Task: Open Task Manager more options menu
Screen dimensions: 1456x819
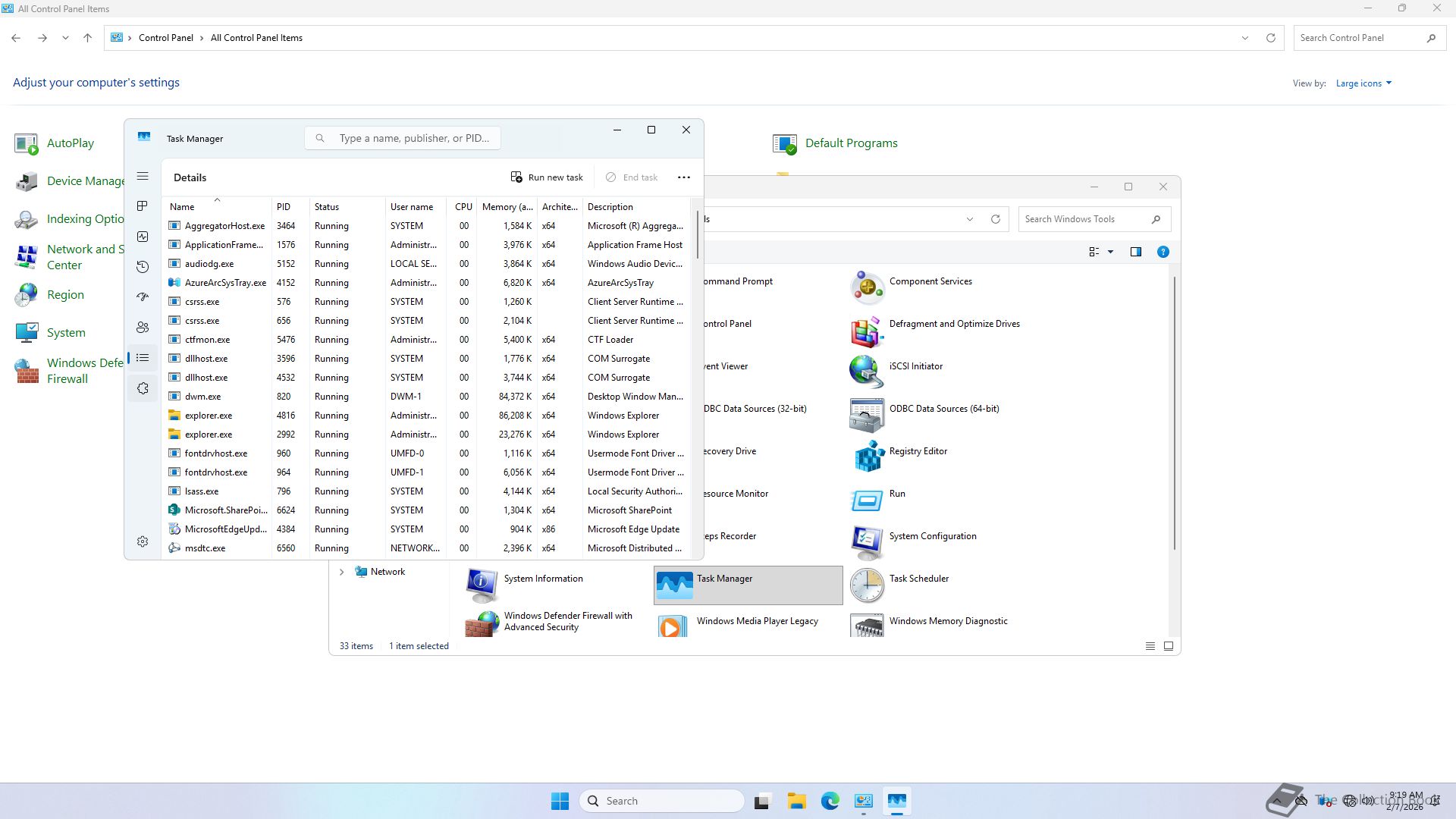Action: pyautogui.click(x=683, y=177)
